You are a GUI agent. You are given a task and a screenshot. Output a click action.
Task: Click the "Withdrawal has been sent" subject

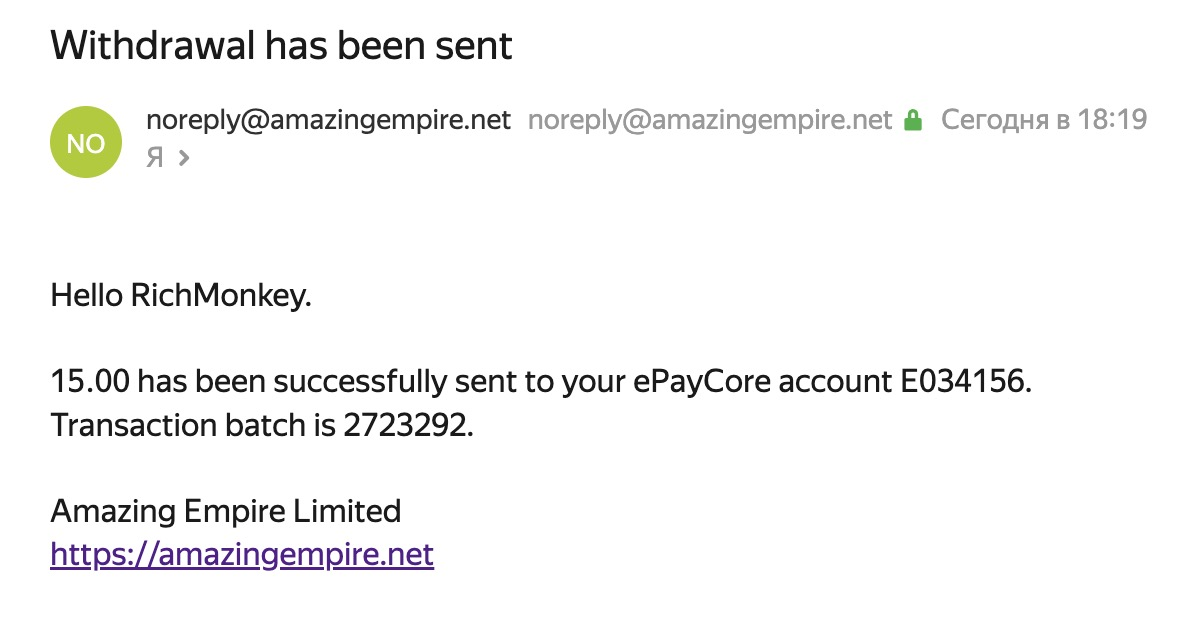(x=281, y=45)
